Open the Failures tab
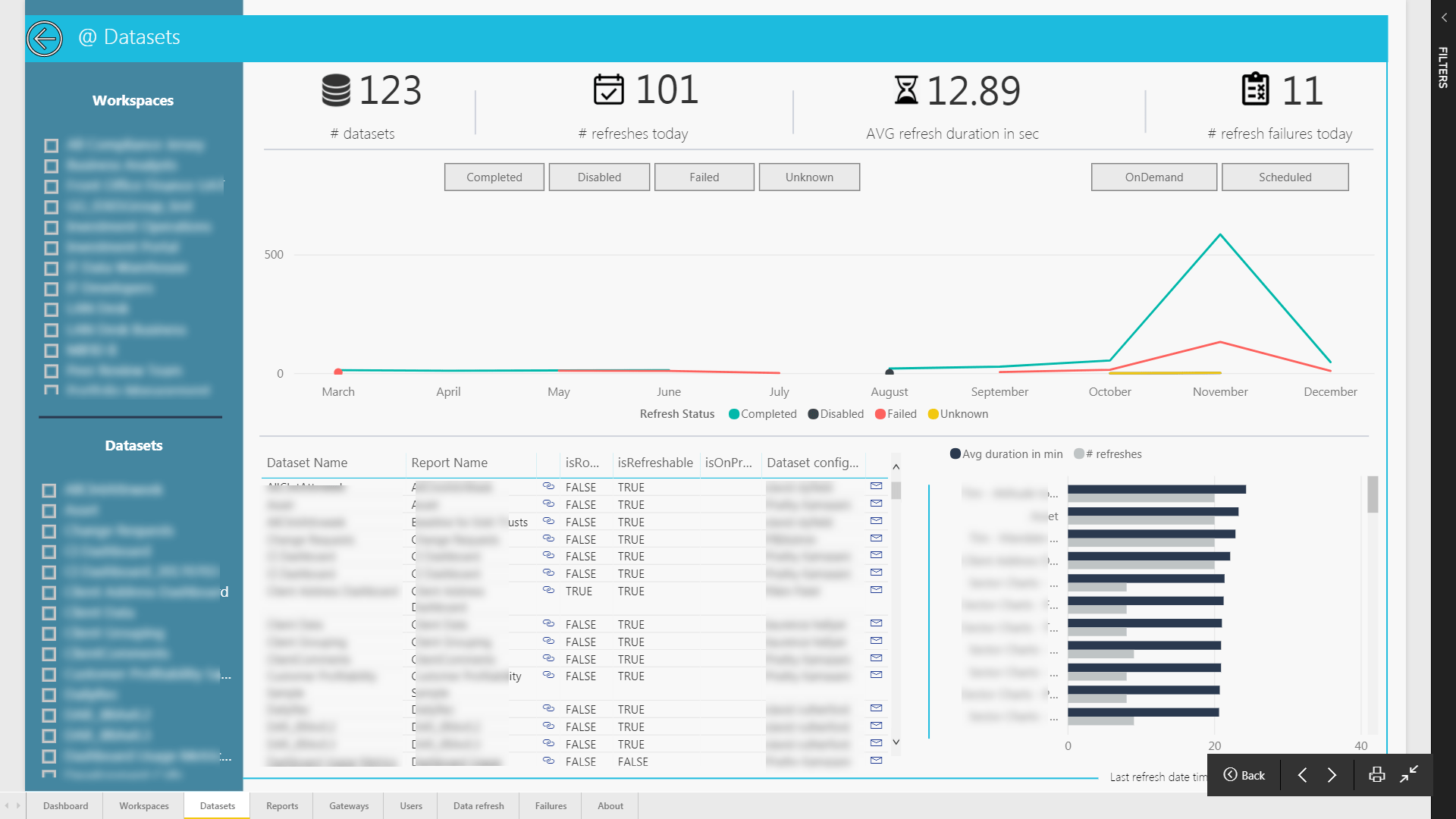Image resolution: width=1456 pixels, height=819 pixels. [551, 805]
